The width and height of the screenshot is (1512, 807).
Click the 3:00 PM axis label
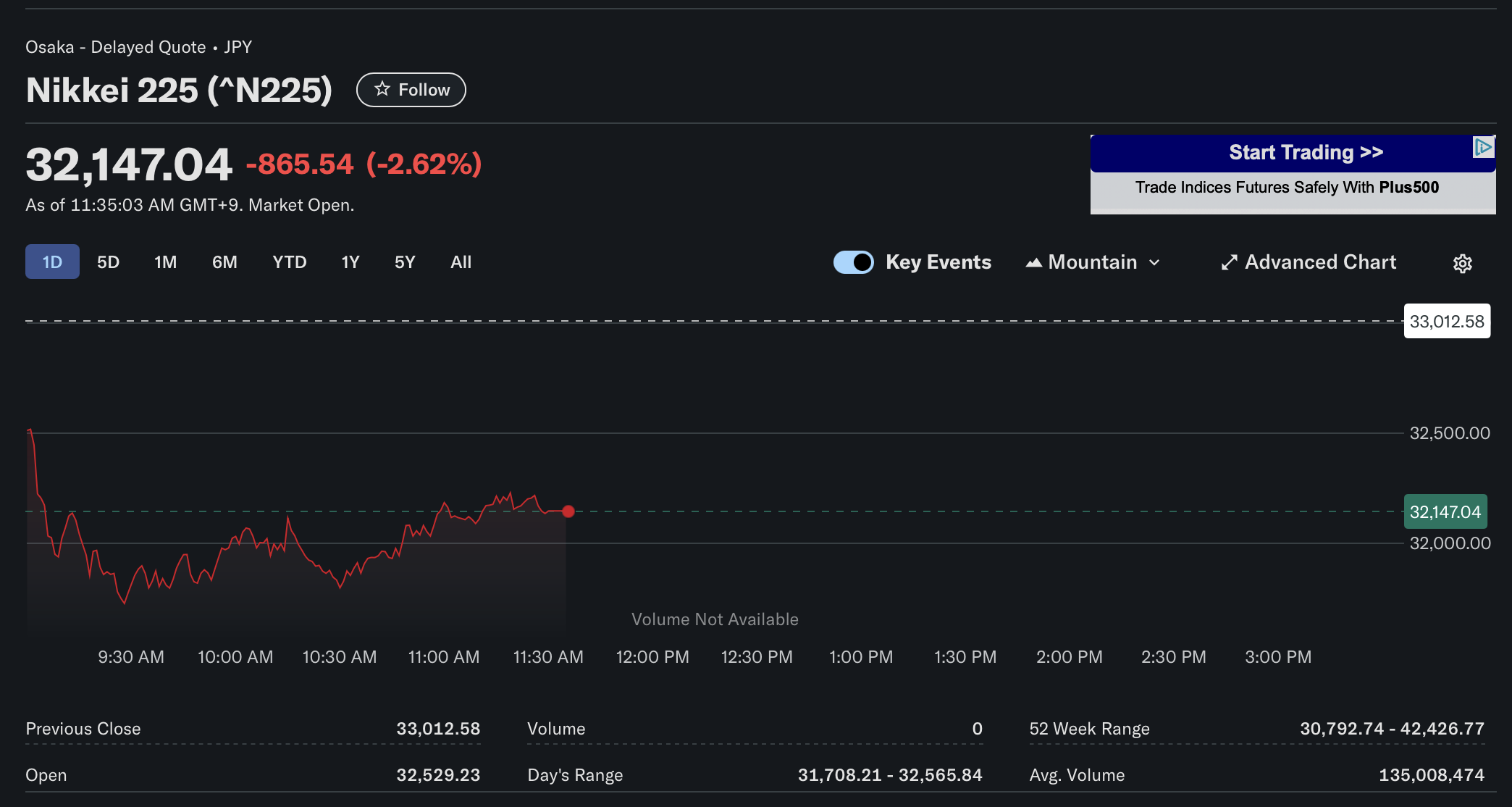[x=1278, y=657]
